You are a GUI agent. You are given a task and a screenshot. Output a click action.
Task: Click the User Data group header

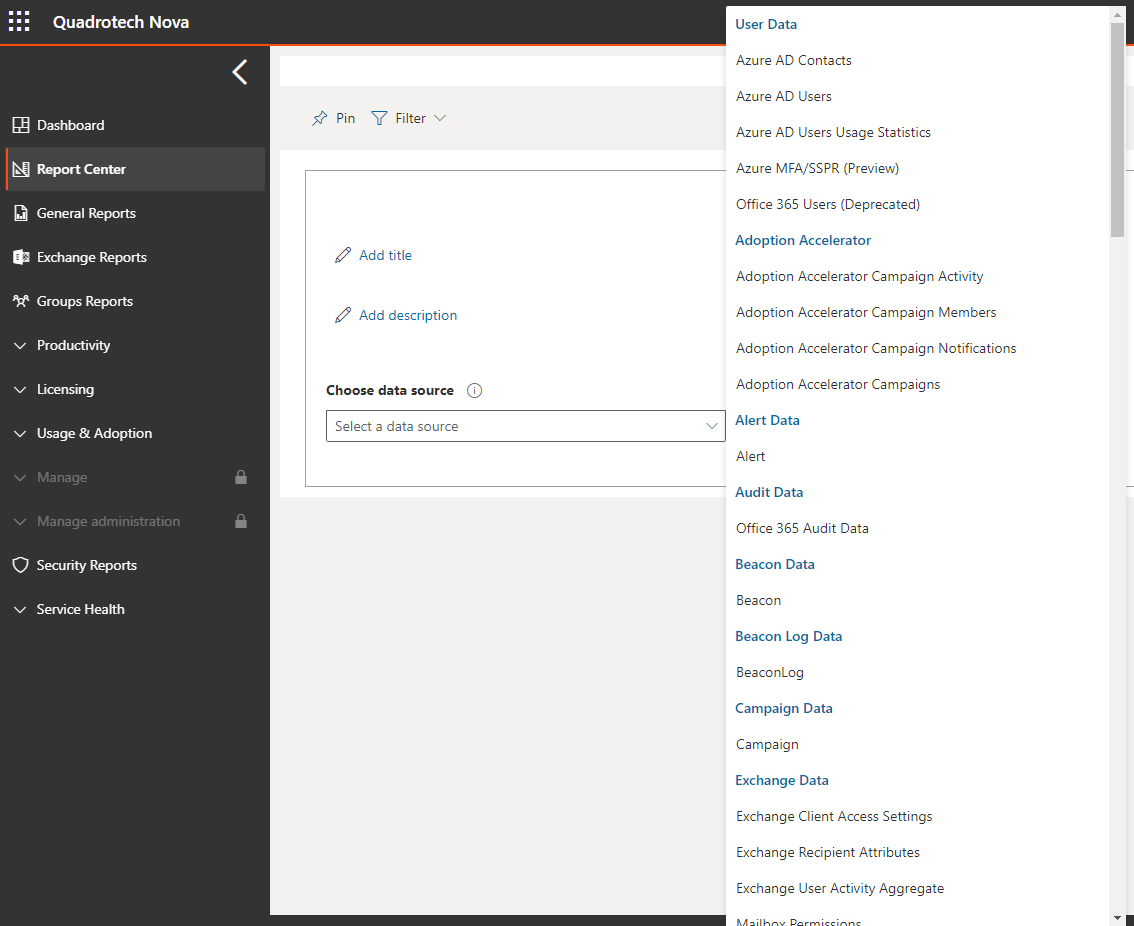point(766,25)
